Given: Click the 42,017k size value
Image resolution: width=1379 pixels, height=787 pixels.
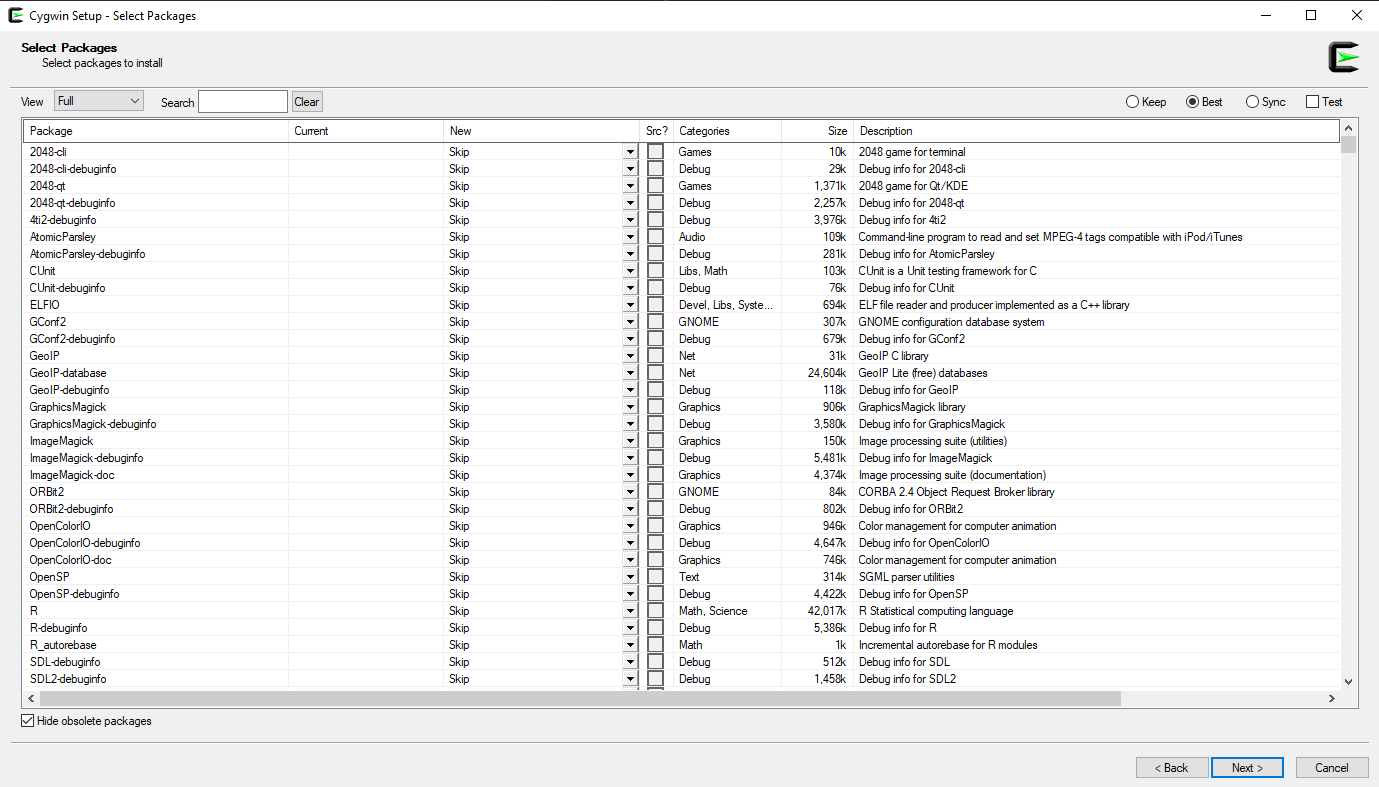Looking at the screenshot, I should coord(828,611).
